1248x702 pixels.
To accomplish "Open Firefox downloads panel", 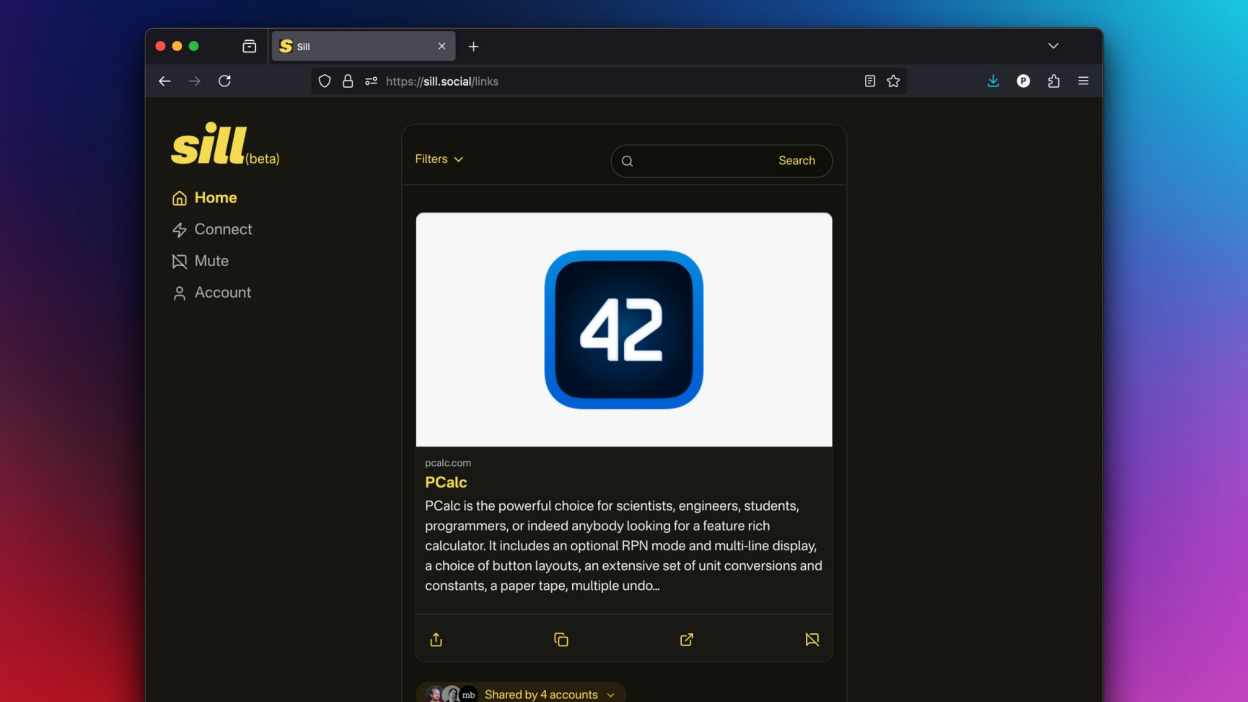I will click(x=993, y=81).
